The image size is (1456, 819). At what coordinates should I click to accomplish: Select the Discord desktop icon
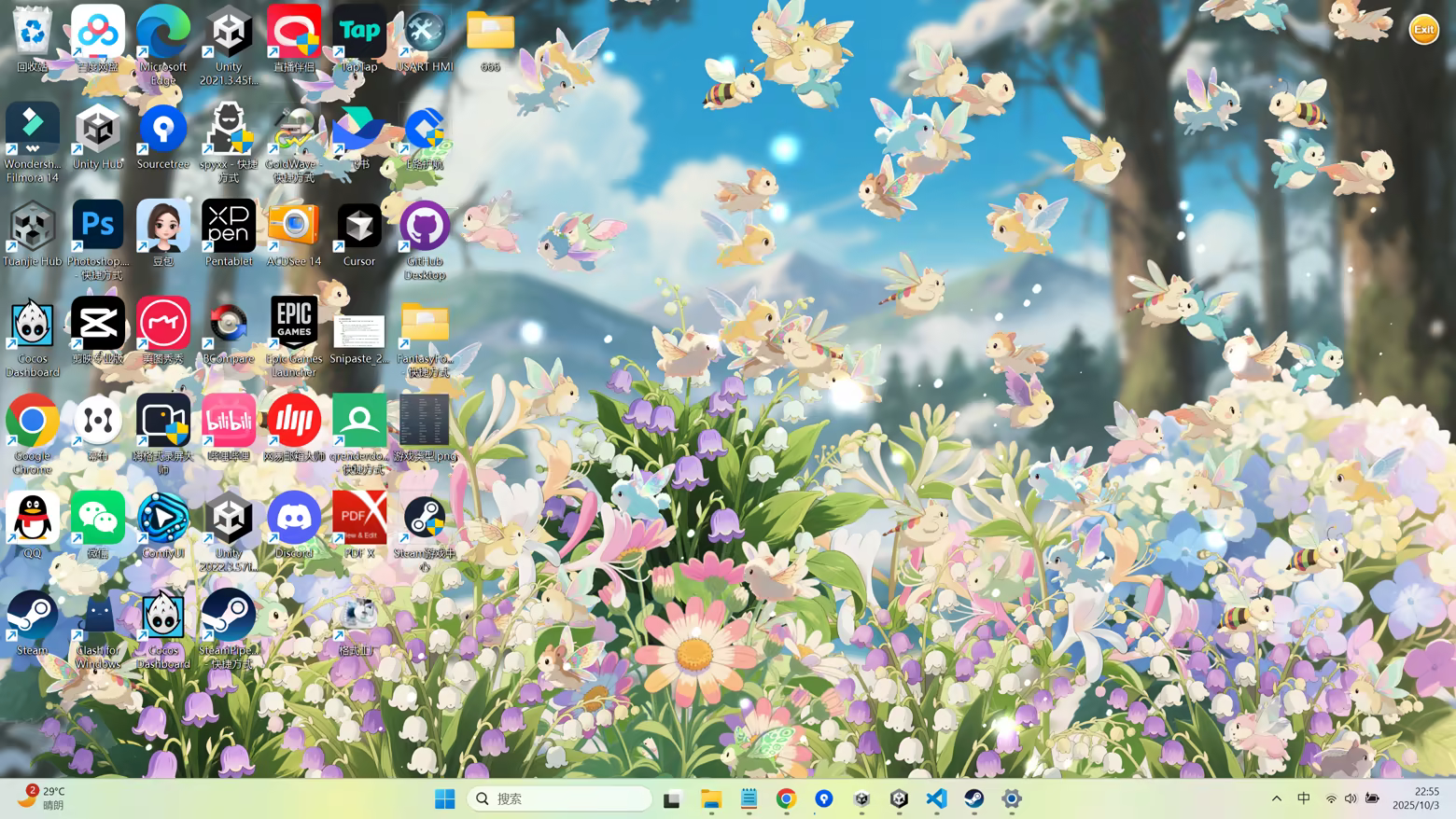[294, 519]
